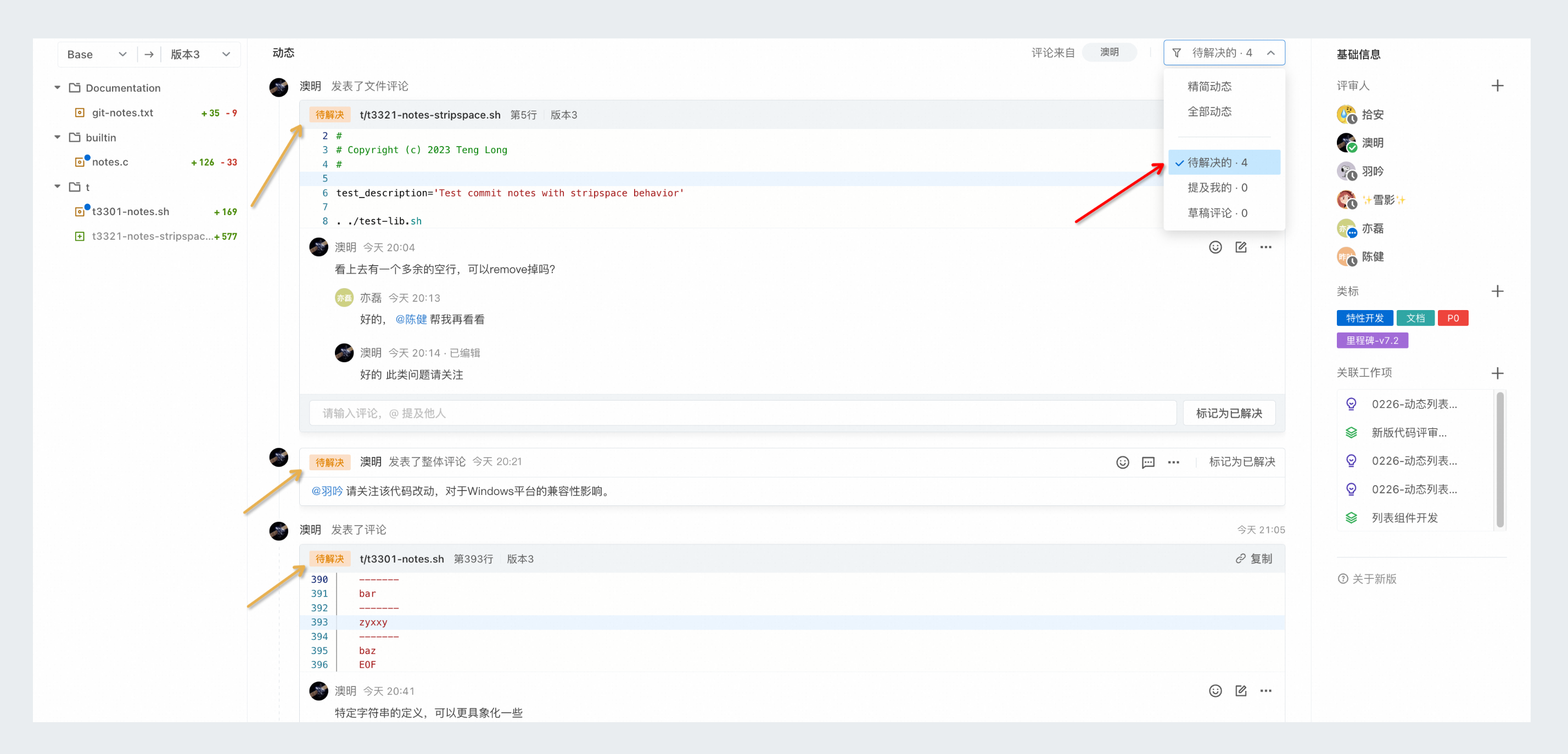Click the P0 red label tag

coord(1452,318)
